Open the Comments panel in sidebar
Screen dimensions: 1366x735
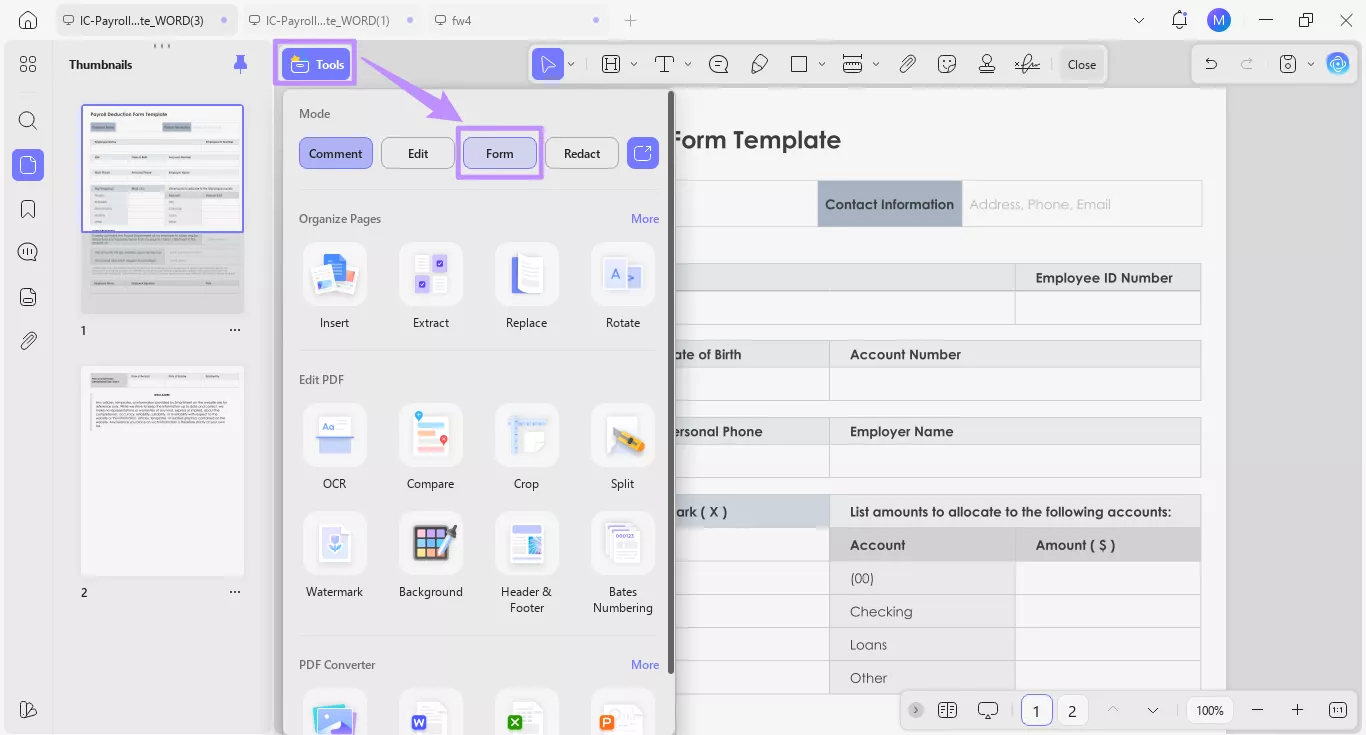coord(27,251)
